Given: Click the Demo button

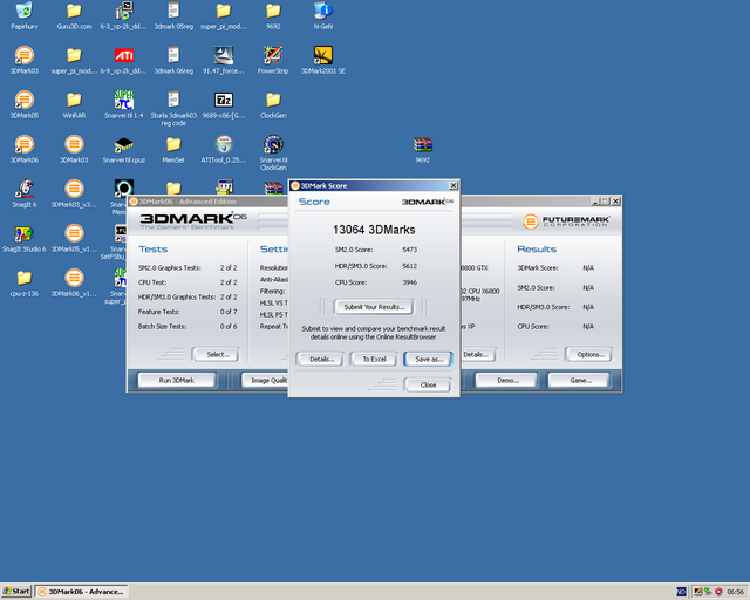Looking at the screenshot, I should pyautogui.click(x=507, y=380).
